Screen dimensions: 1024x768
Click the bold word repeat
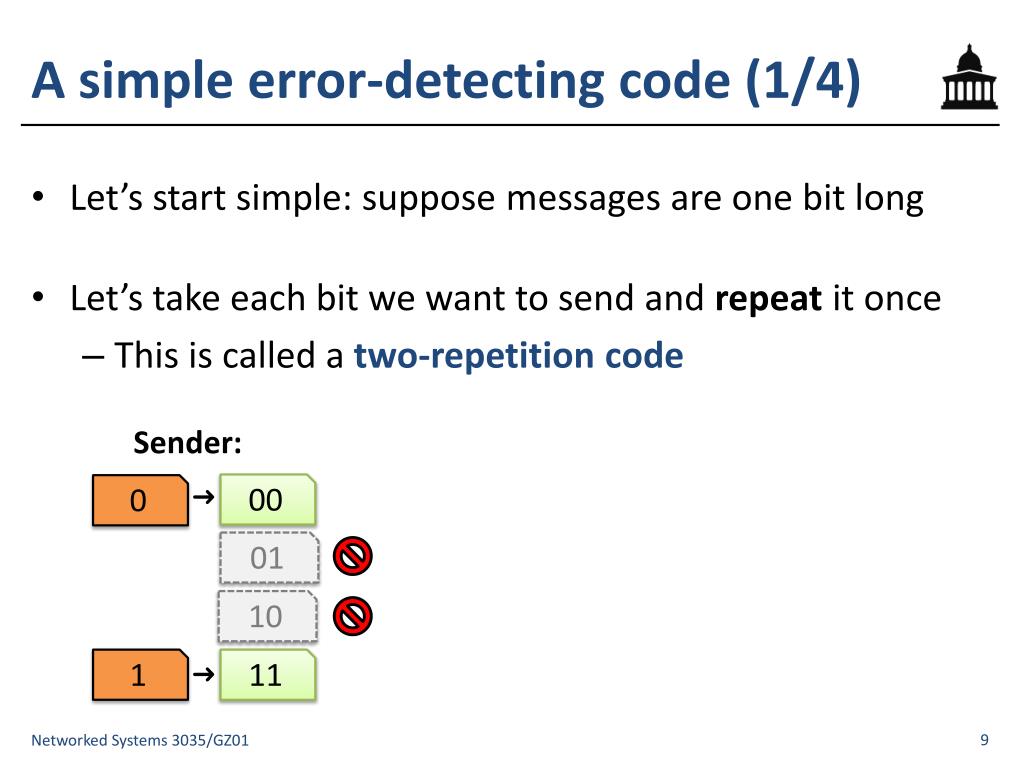click(768, 299)
